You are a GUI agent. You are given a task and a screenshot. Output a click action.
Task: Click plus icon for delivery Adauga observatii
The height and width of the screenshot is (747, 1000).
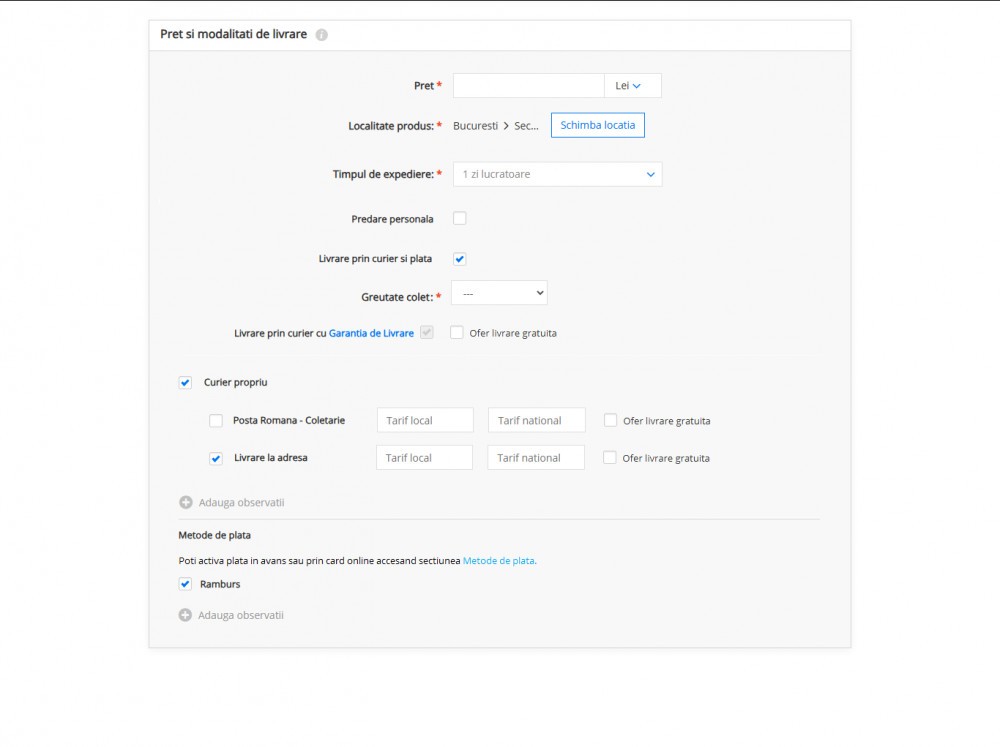point(186,503)
